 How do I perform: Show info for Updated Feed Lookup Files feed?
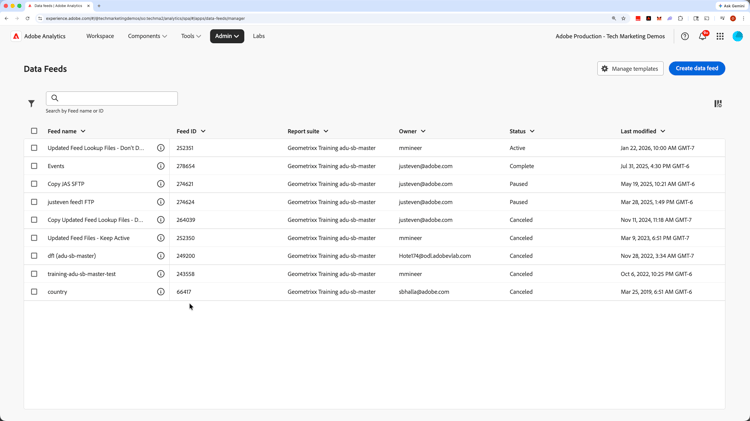(161, 148)
